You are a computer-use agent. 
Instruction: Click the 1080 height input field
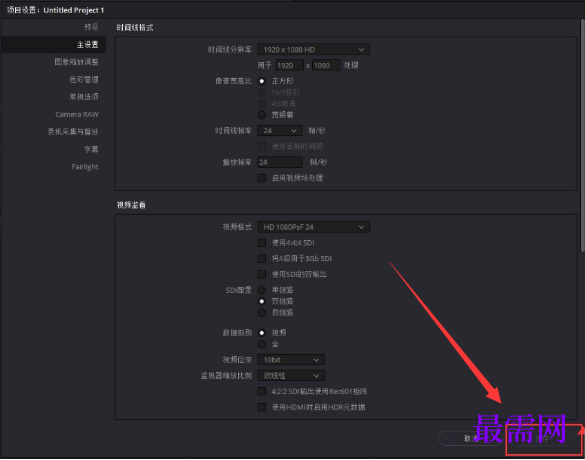point(326,65)
